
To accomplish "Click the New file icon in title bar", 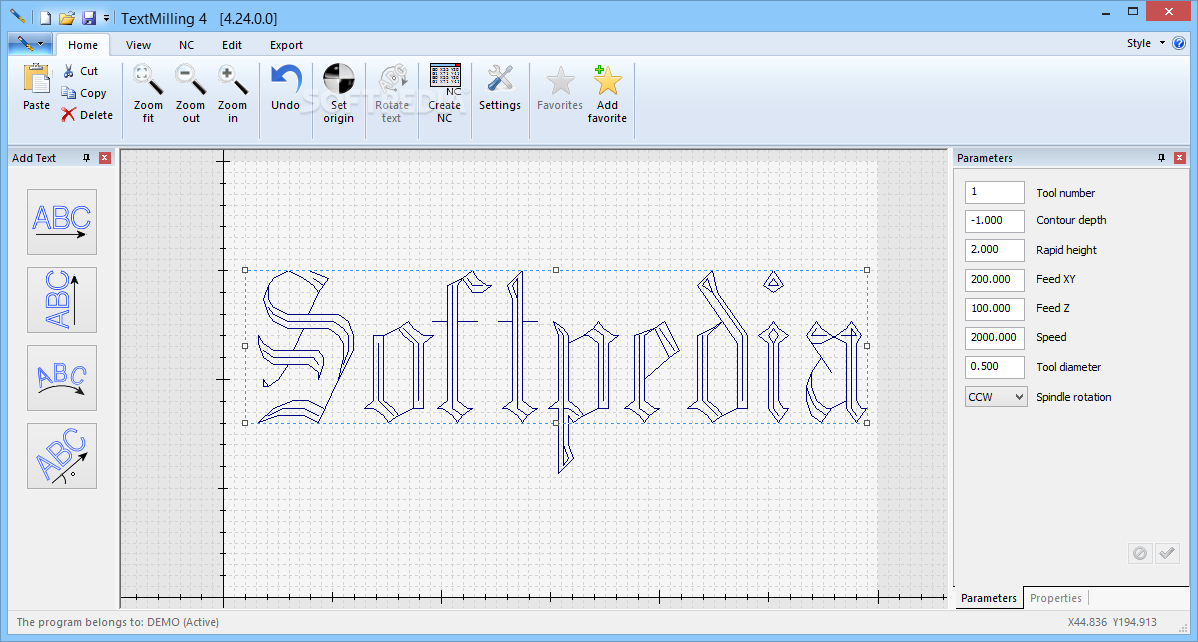I will [x=46, y=18].
